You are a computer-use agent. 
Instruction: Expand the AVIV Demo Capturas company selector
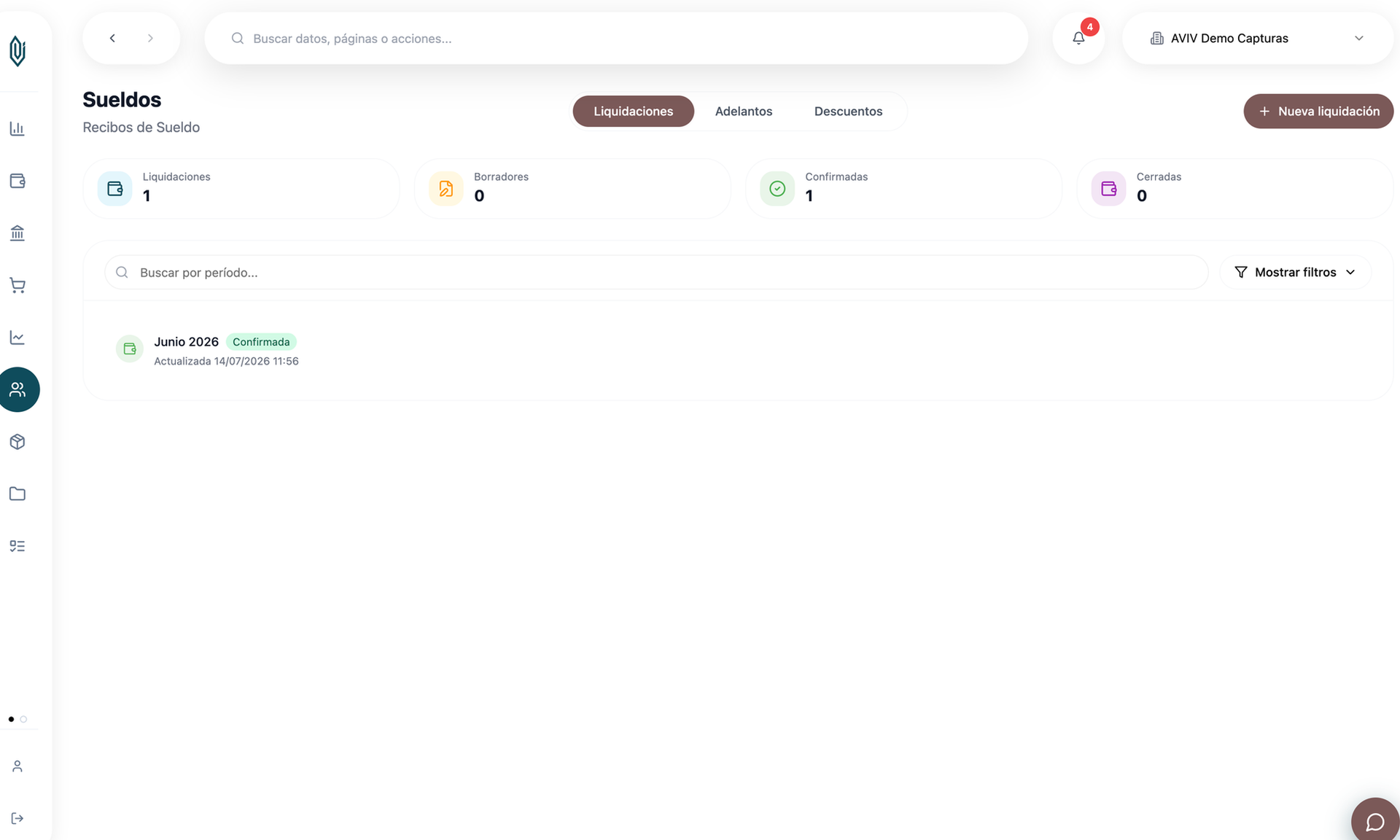point(1258,38)
